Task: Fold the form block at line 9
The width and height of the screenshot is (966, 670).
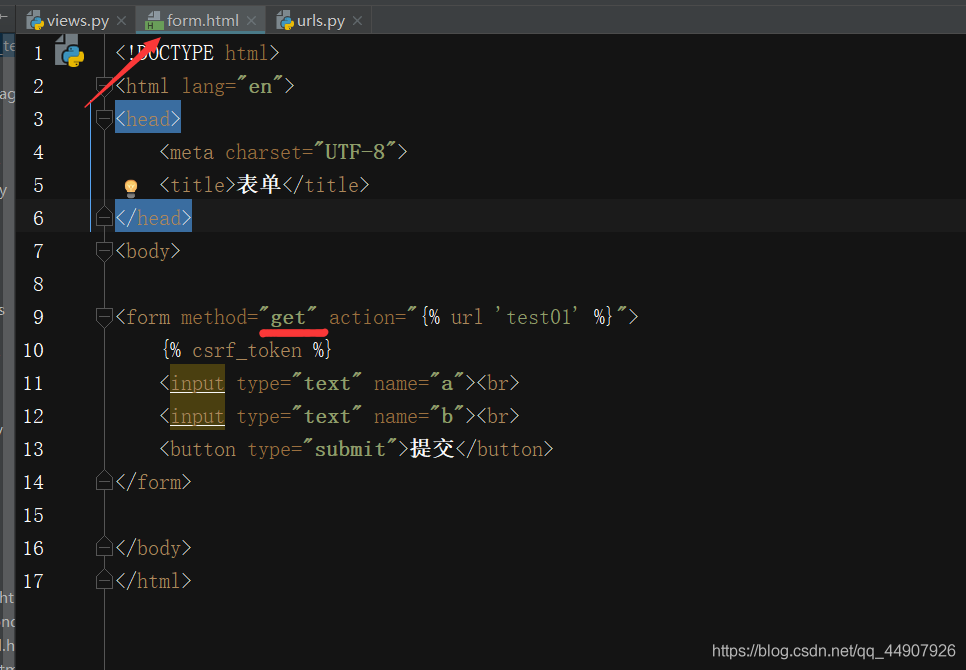Action: tap(104, 317)
